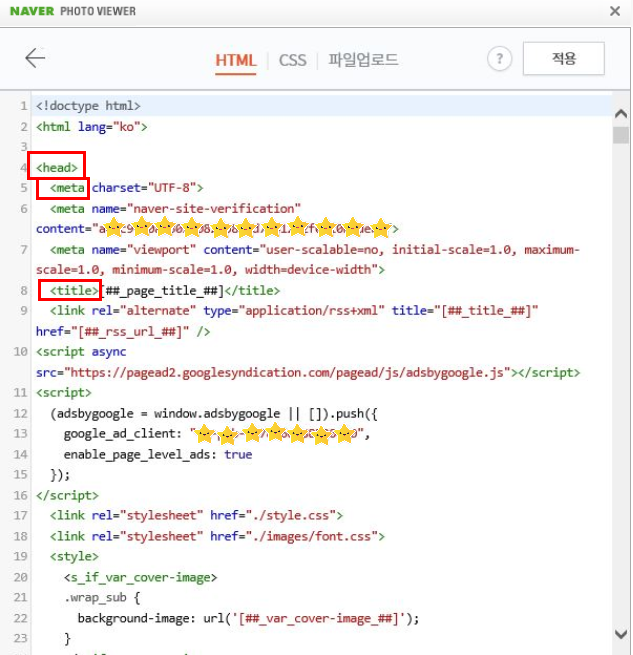Click line number 1 in gutter
The image size is (633, 655).
click(x=24, y=106)
